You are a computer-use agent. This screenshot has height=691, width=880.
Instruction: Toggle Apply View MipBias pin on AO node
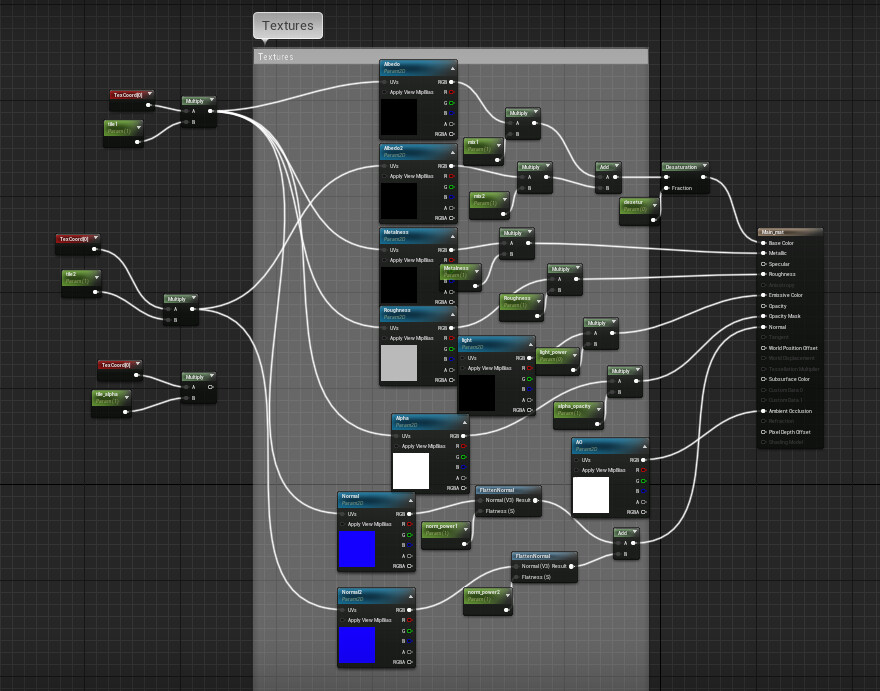577,470
